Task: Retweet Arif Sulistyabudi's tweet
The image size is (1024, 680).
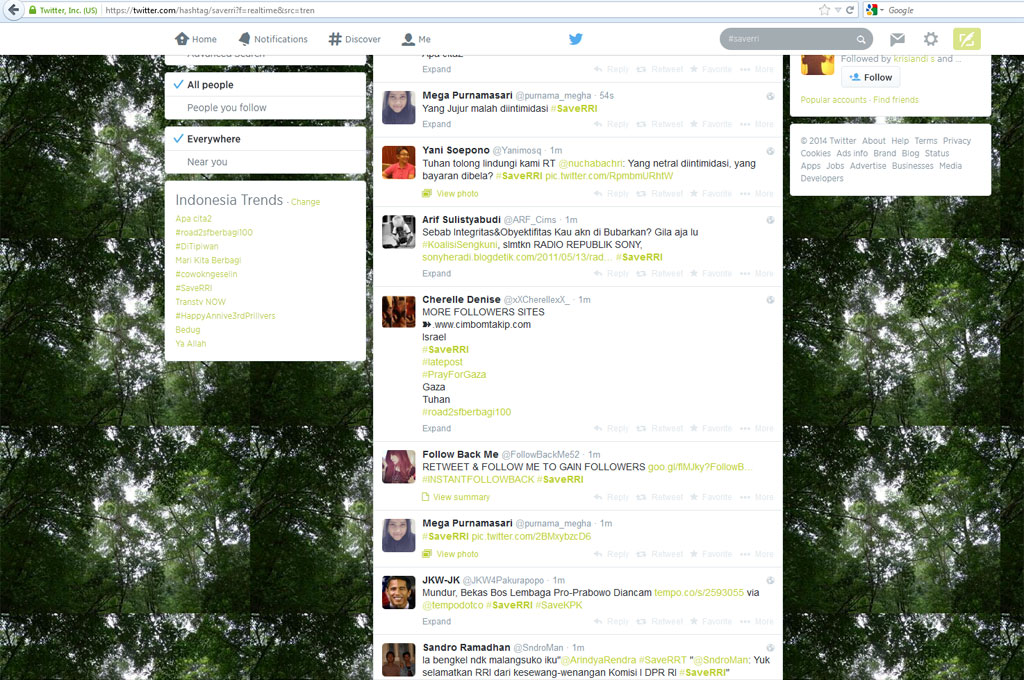Action: pyautogui.click(x=660, y=274)
